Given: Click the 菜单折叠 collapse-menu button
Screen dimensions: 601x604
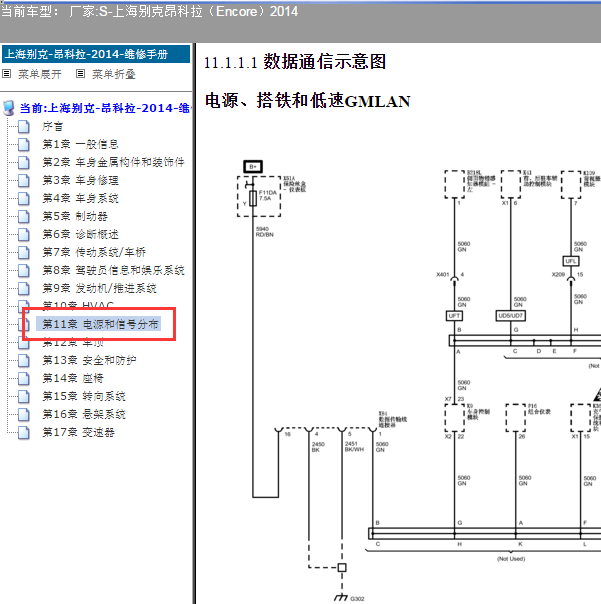Looking at the screenshot, I should pyautogui.click(x=114, y=74).
